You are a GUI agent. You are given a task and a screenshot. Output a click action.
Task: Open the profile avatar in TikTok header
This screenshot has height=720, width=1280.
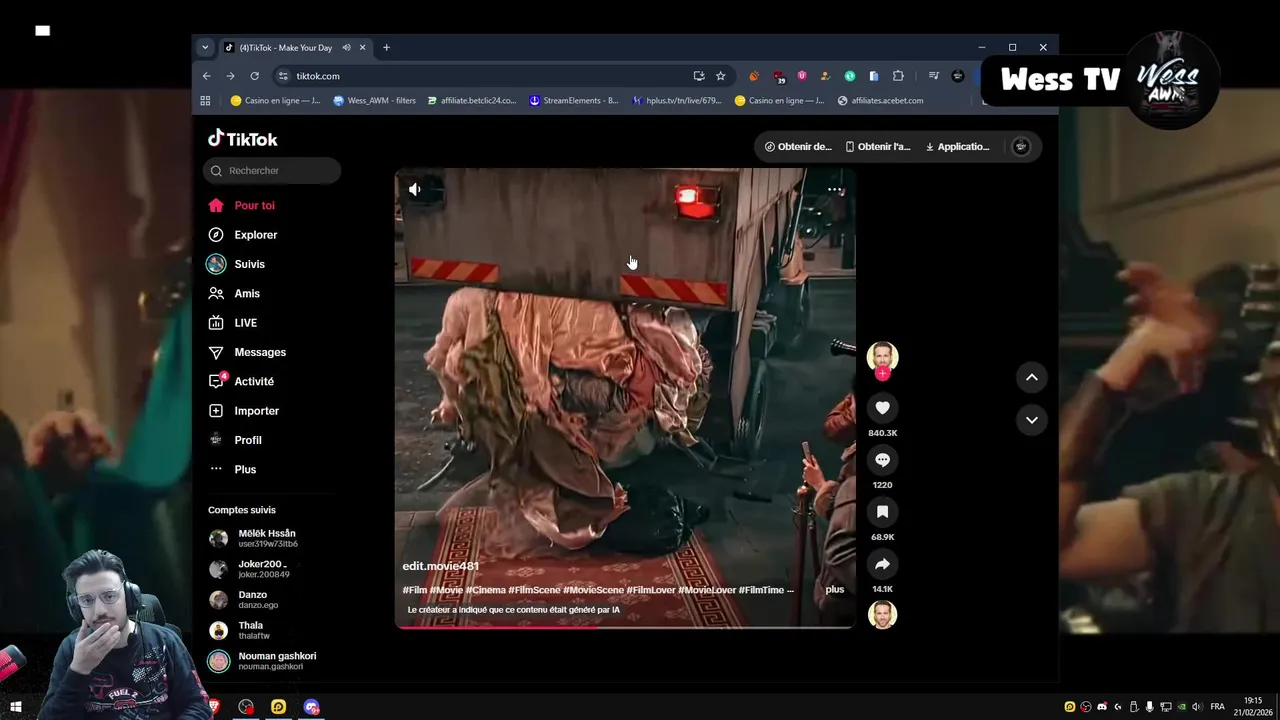1021,147
